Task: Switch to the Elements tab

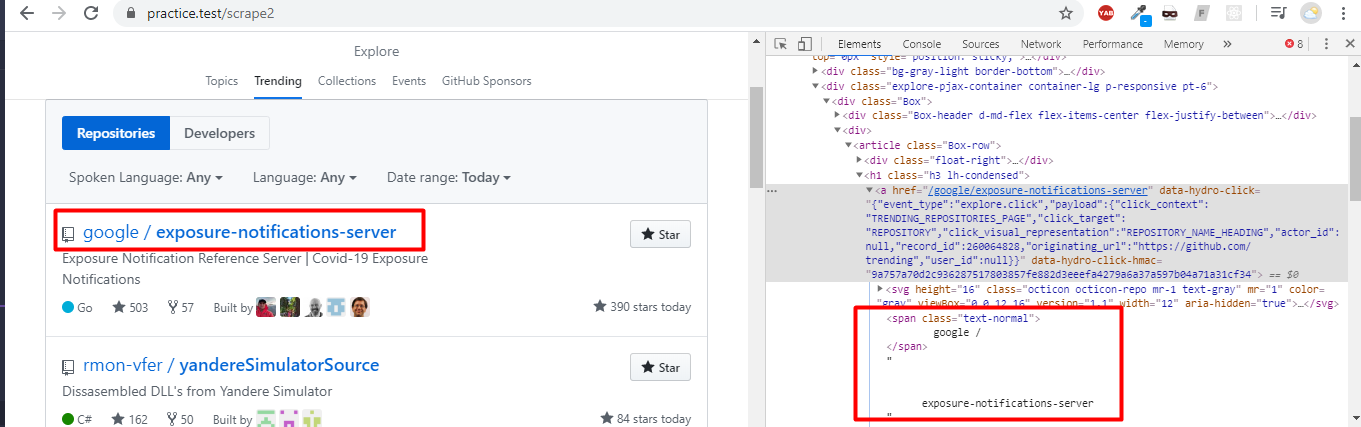Action: coord(859,44)
